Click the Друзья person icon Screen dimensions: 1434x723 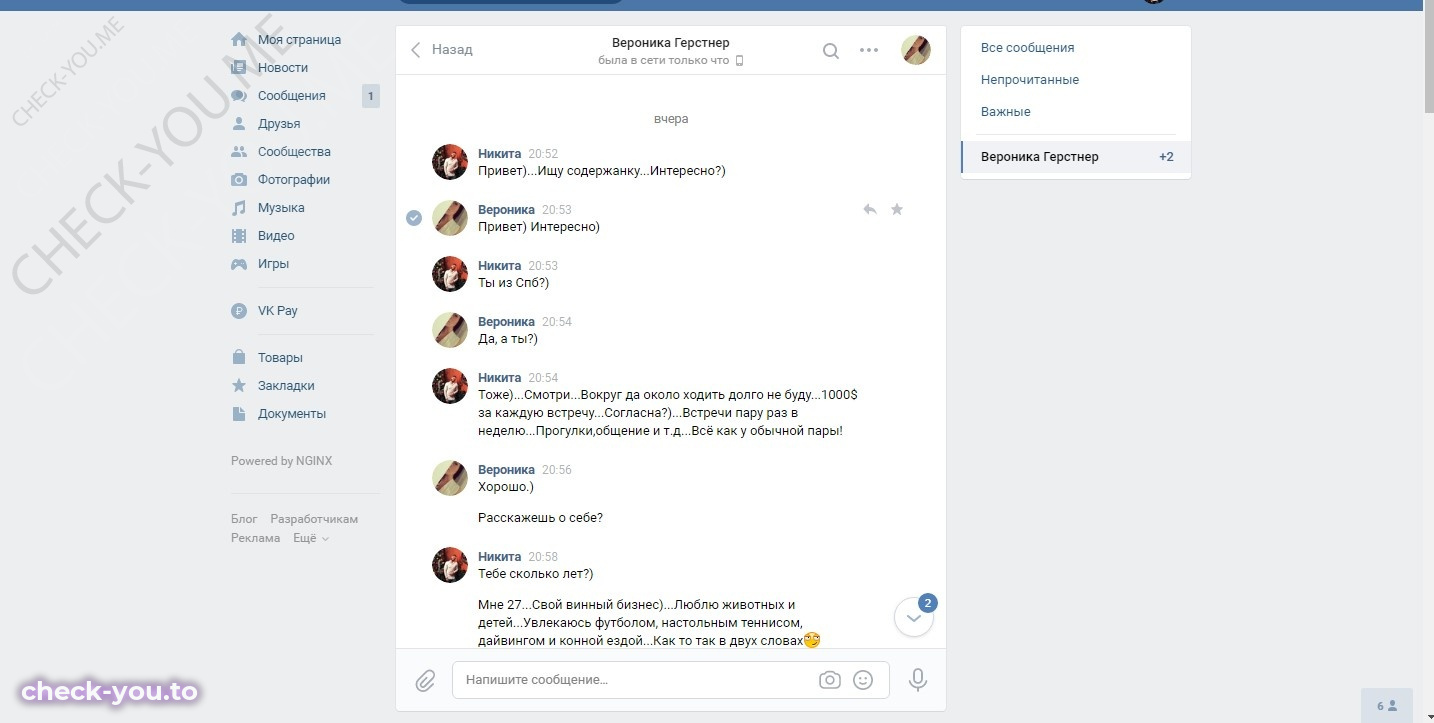tap(239, 124)
